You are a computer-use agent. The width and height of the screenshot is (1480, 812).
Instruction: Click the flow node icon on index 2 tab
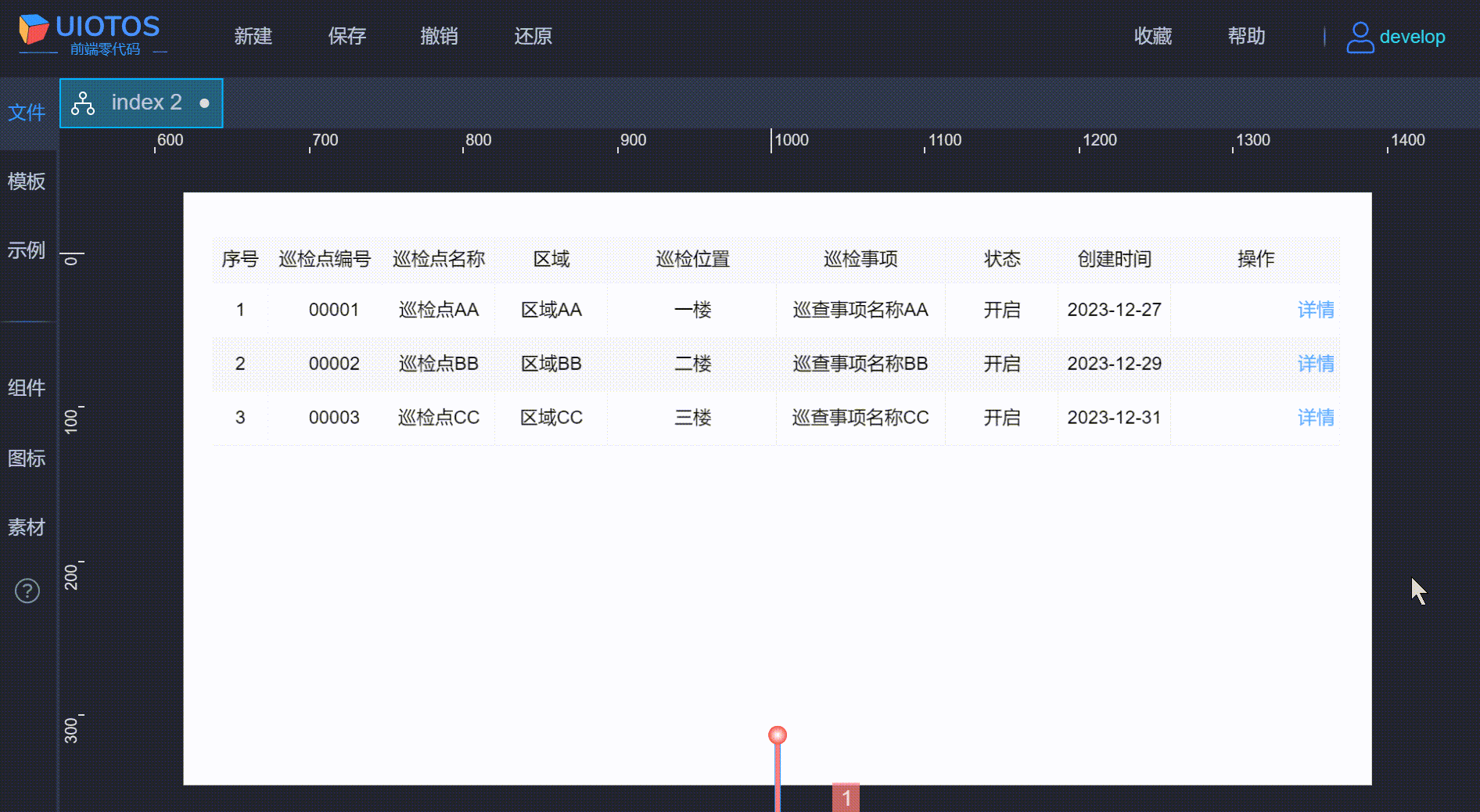click(x=82, y=102)
